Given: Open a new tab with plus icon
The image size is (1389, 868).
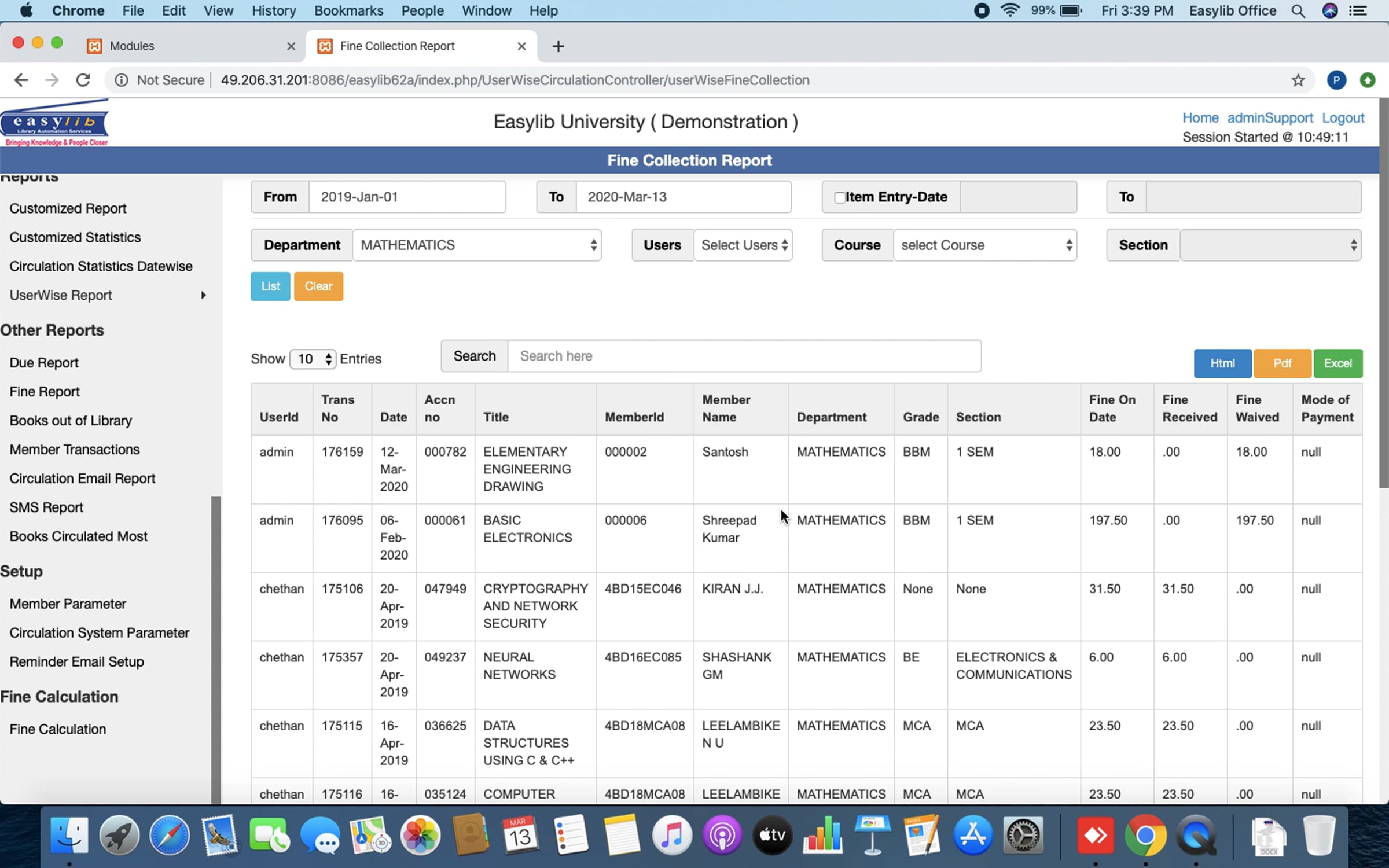Looking at the screenshot, I should pyautogui.click(x=558, y=46).
